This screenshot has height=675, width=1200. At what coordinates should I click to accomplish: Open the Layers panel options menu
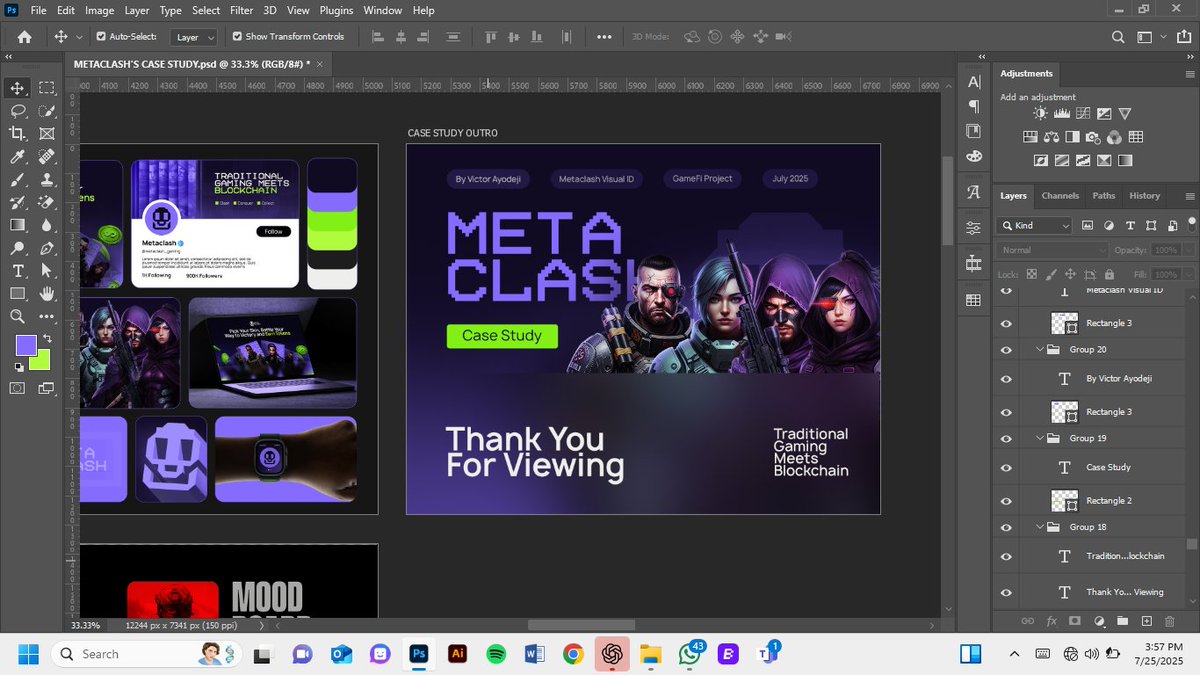point(1188,196)
